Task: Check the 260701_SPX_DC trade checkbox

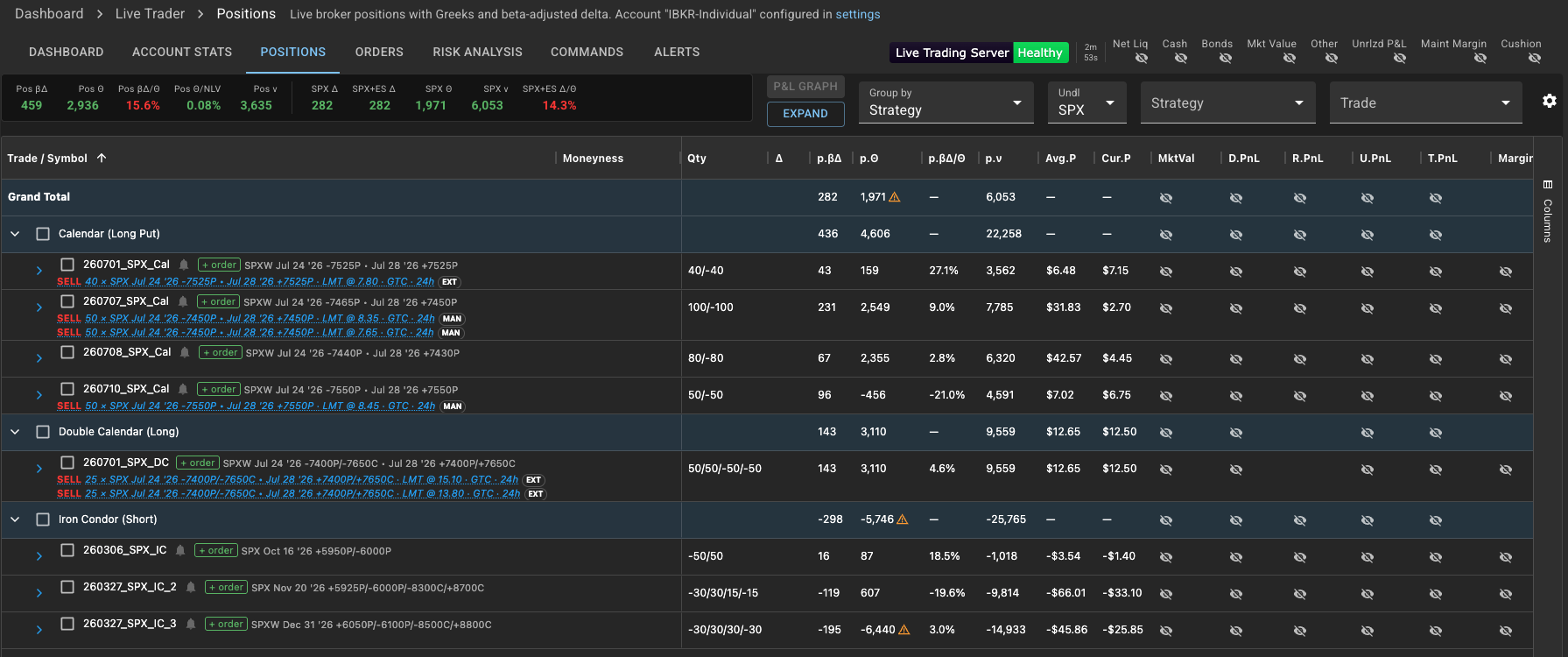Action: (x=67, y=463)
